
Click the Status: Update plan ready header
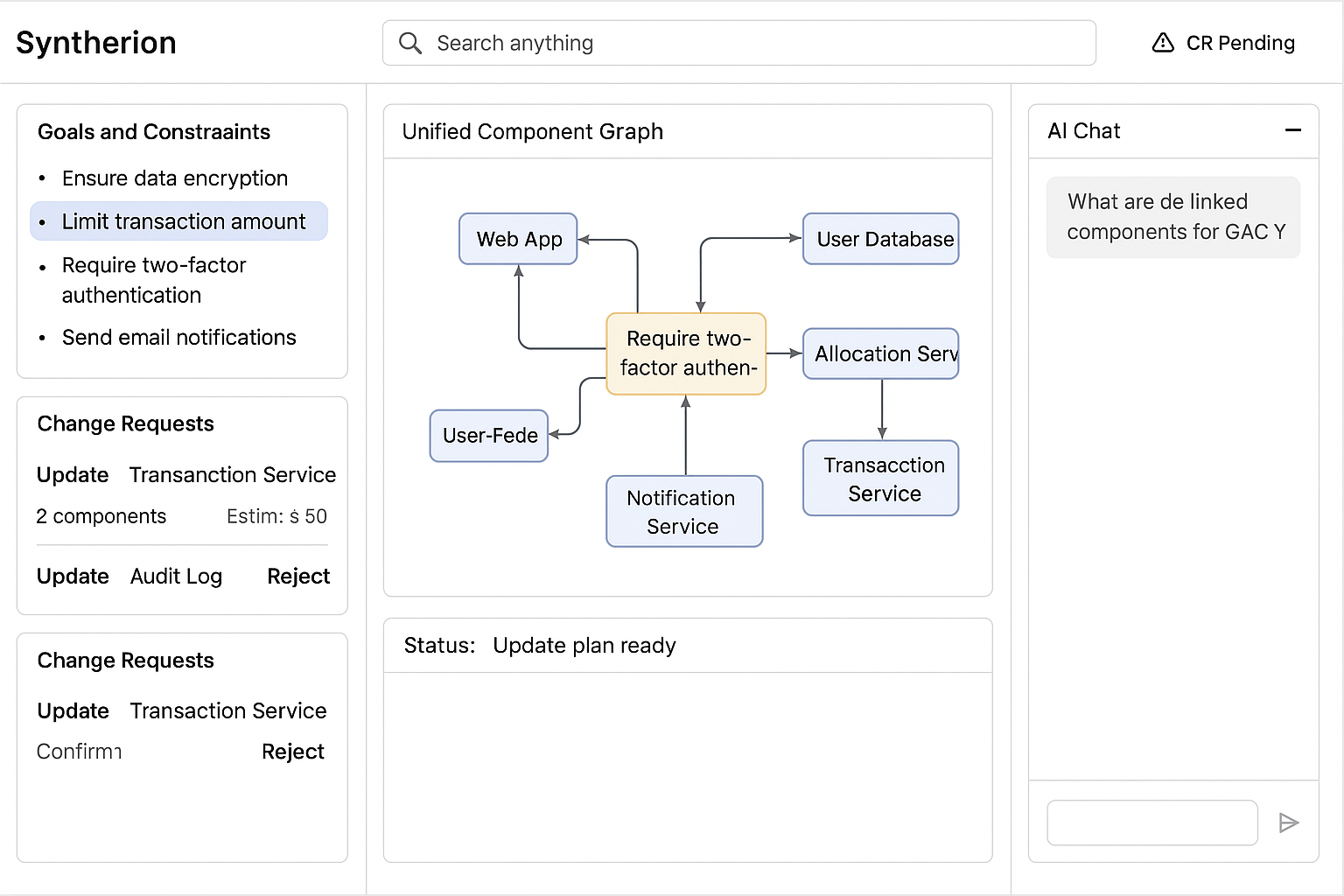coord(540,646)
